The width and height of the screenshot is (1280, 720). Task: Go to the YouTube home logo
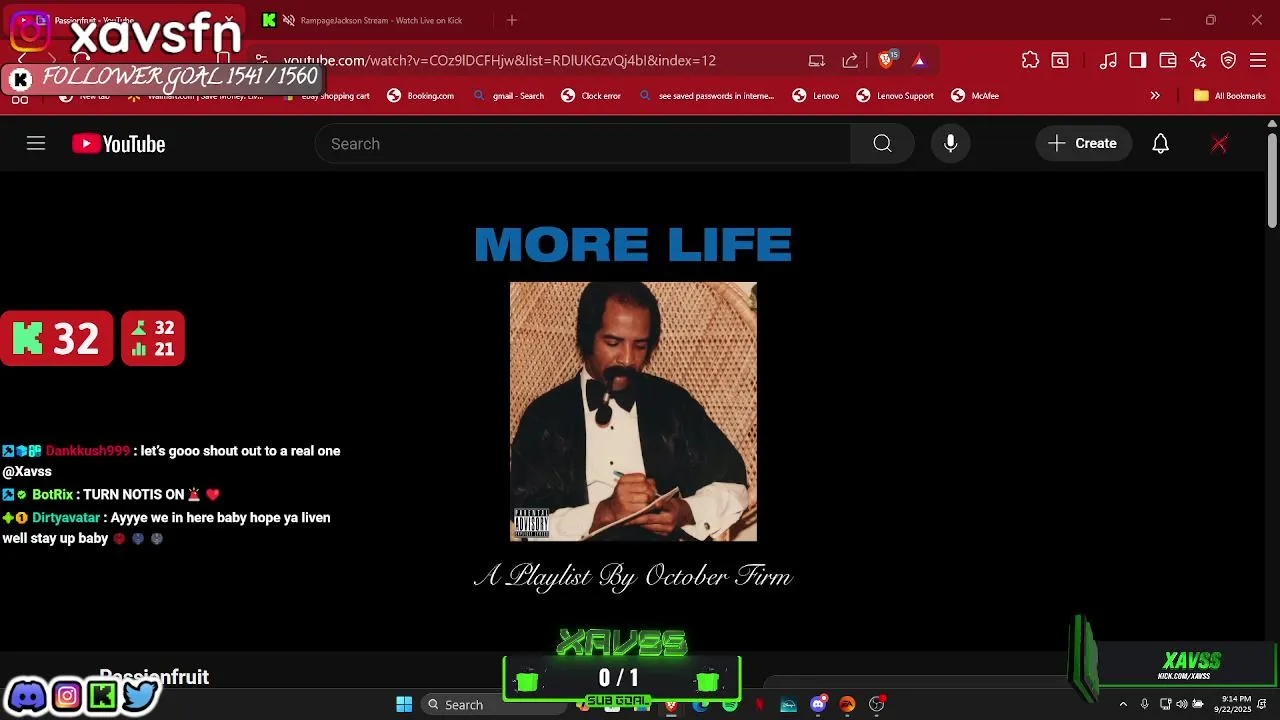pyautogui.click(x=118, y=144)
